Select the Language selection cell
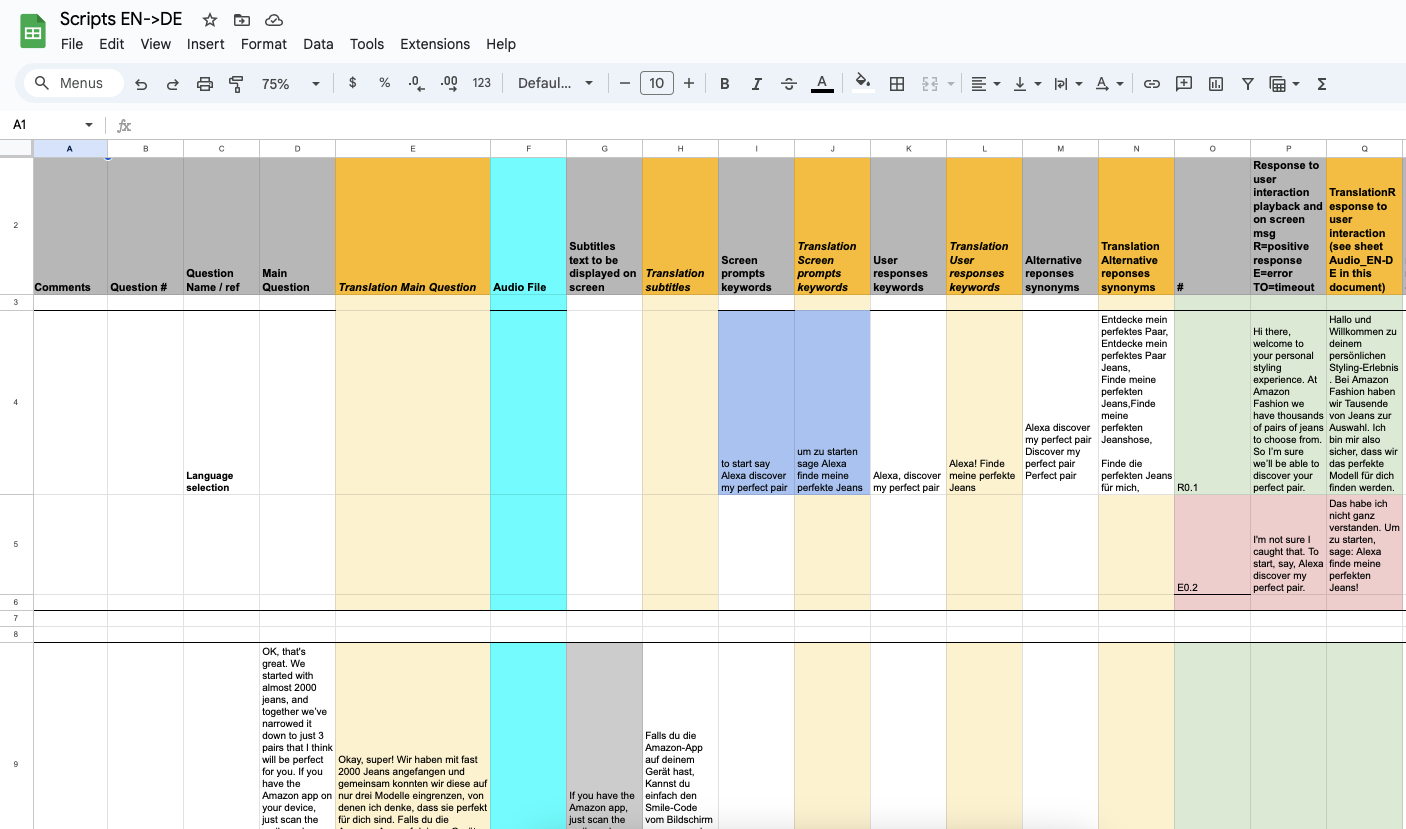The width and height of the screenshot is (1406, 829). pyautogui.click(x=221, y=403)
